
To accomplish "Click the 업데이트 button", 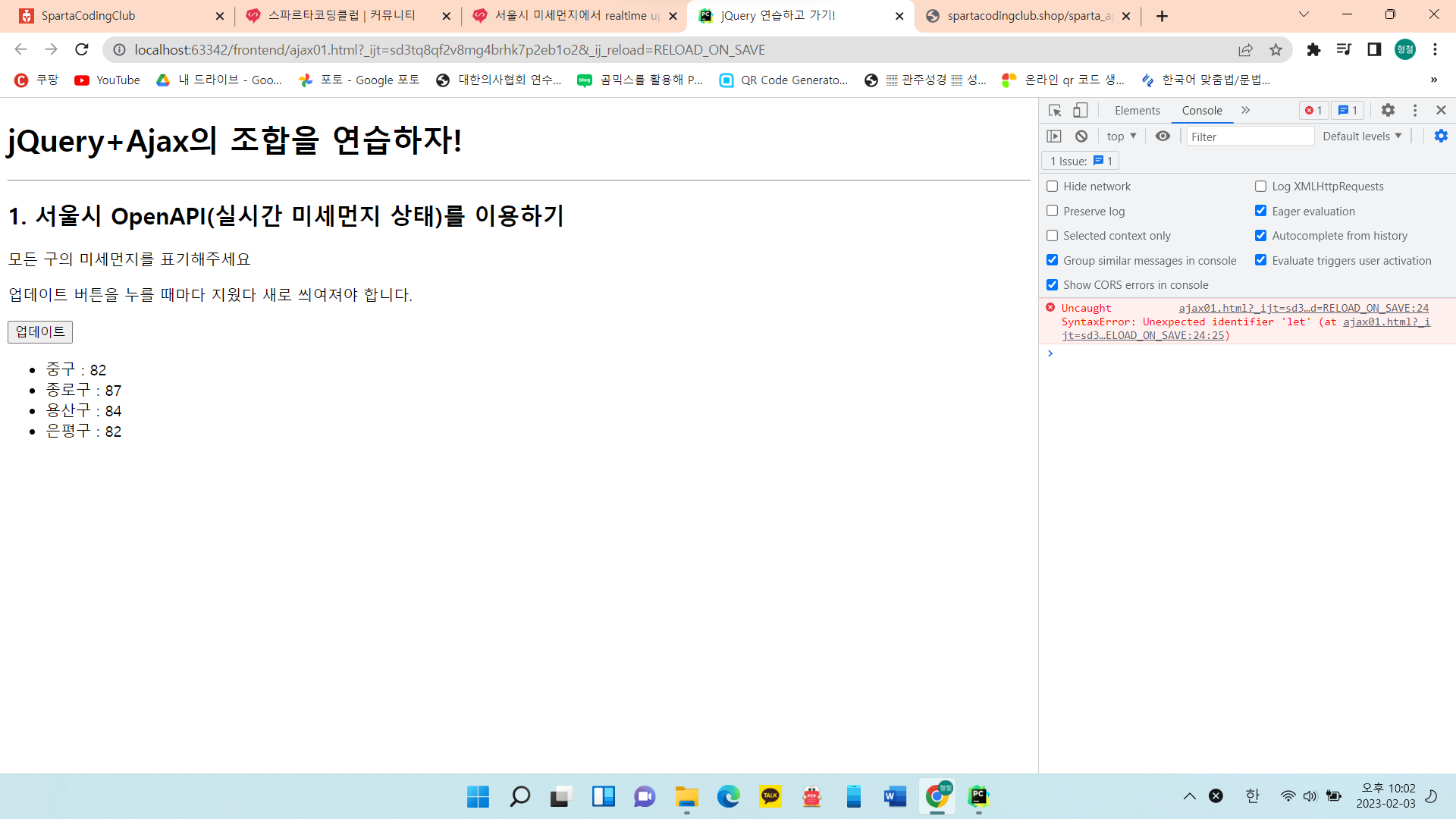I will [x=40, y=332].
